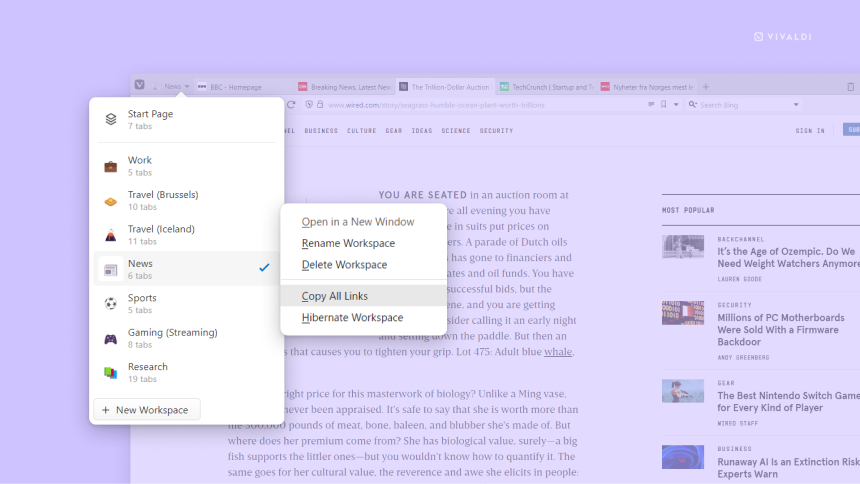
Task: Open the Age of Ozempic article
Action: pyautogui.click(x=788, y=257)
